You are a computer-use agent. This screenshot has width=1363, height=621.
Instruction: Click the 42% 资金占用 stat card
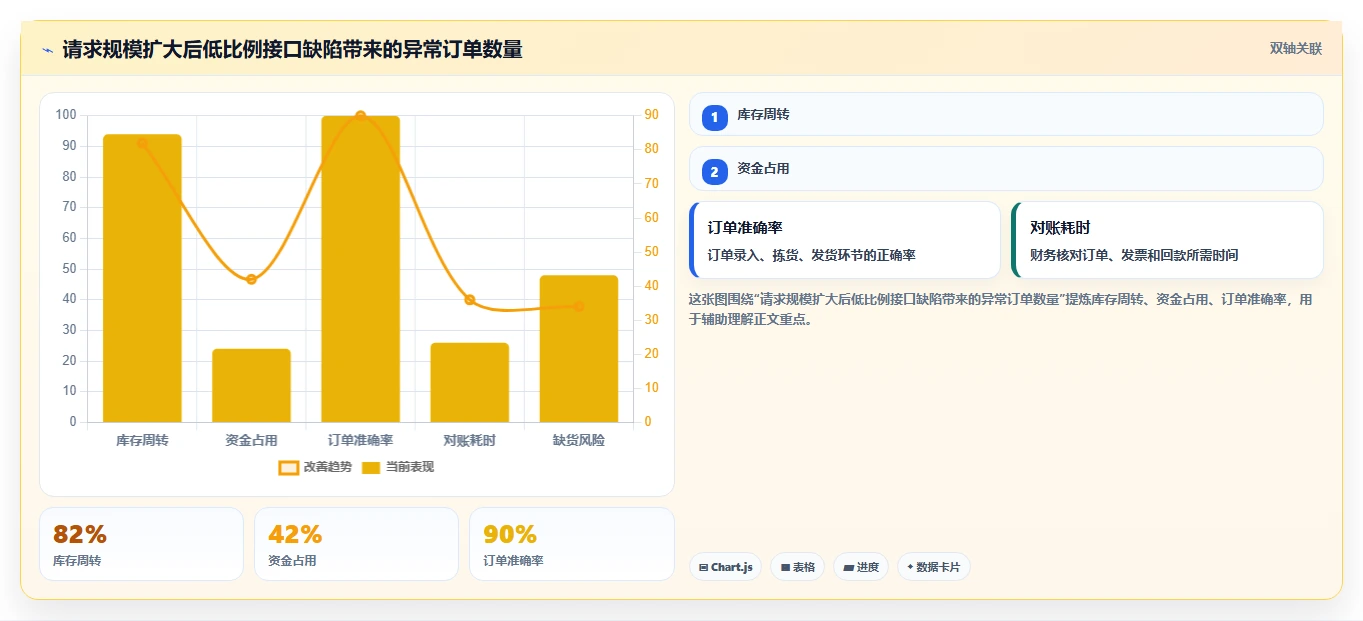pyautogui.click(x=356, y=544)
